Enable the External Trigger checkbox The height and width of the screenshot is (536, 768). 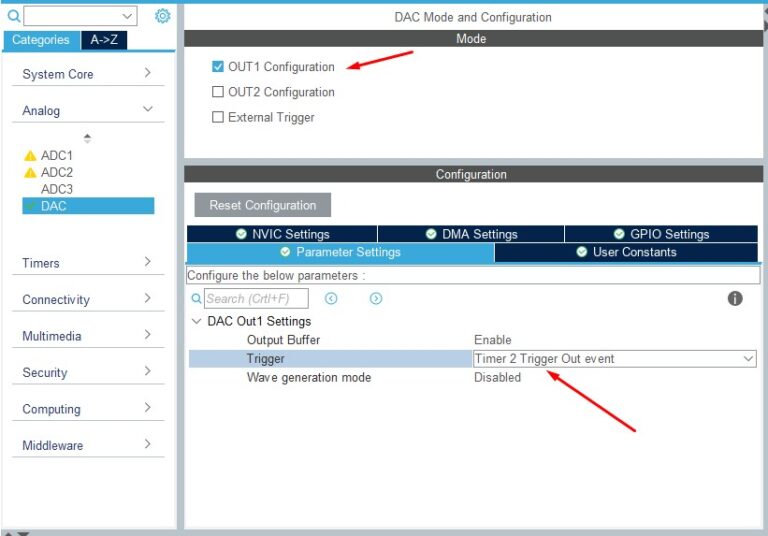click(x=218, y=117)
